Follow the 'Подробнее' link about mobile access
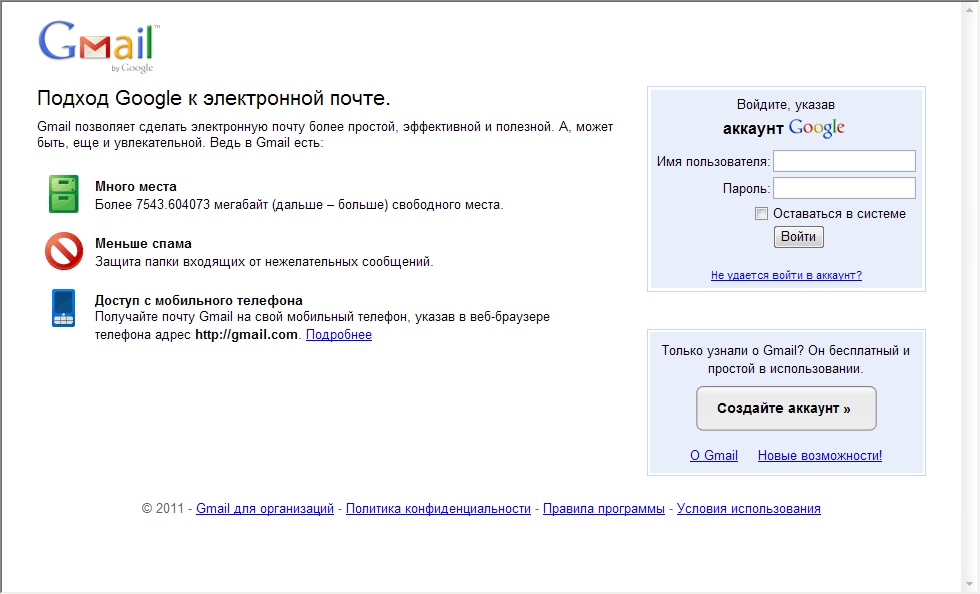This screenshot has height=594, width=980. click(x=339, y=335)
